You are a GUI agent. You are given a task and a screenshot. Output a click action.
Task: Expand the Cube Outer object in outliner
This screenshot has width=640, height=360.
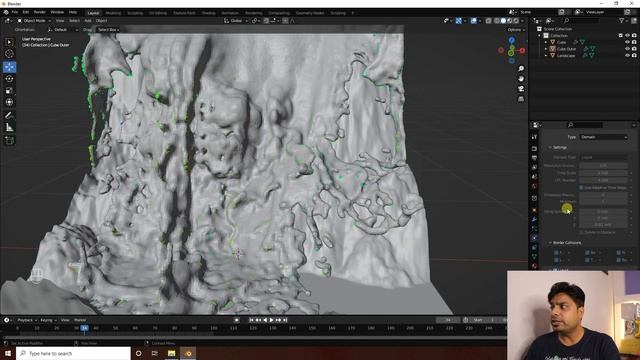pyautogui.click(x=546, y=49)
